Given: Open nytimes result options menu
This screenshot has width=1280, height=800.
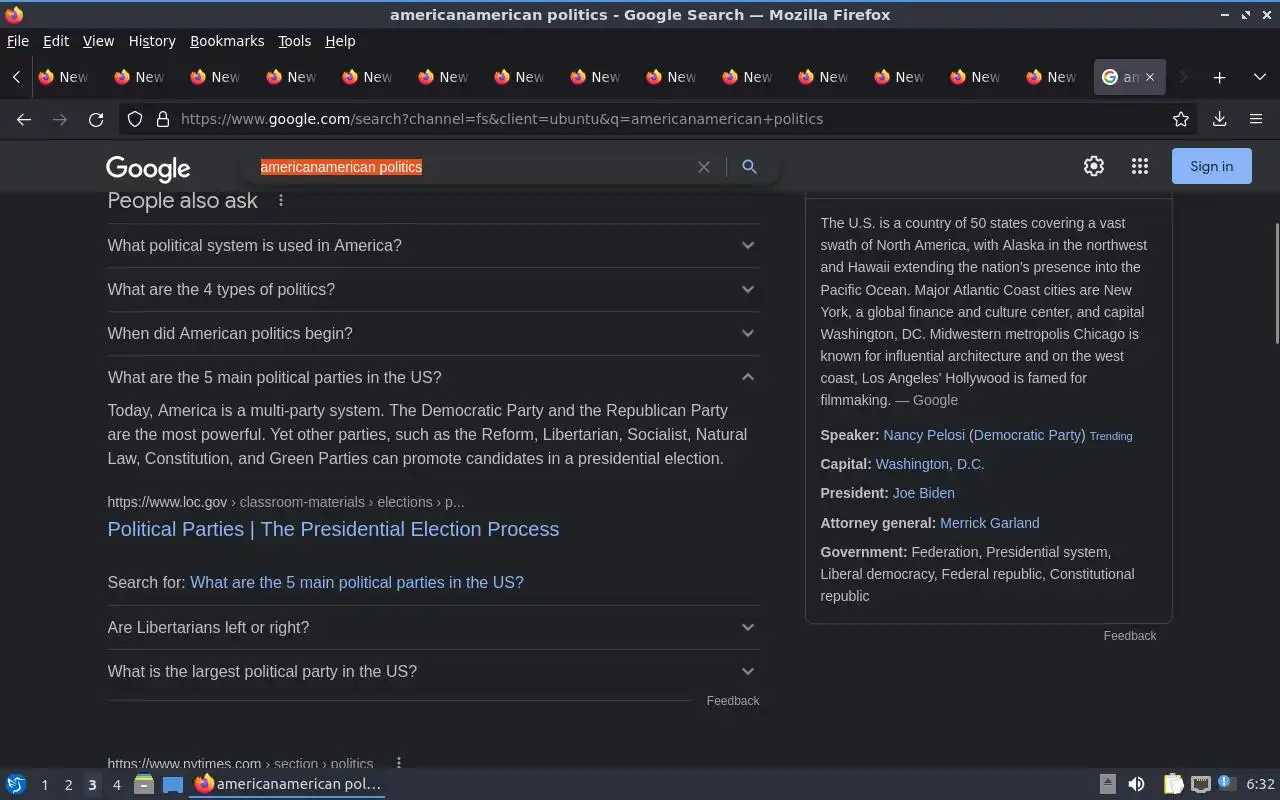Looking at the screenshot, I should click(398, 762).
